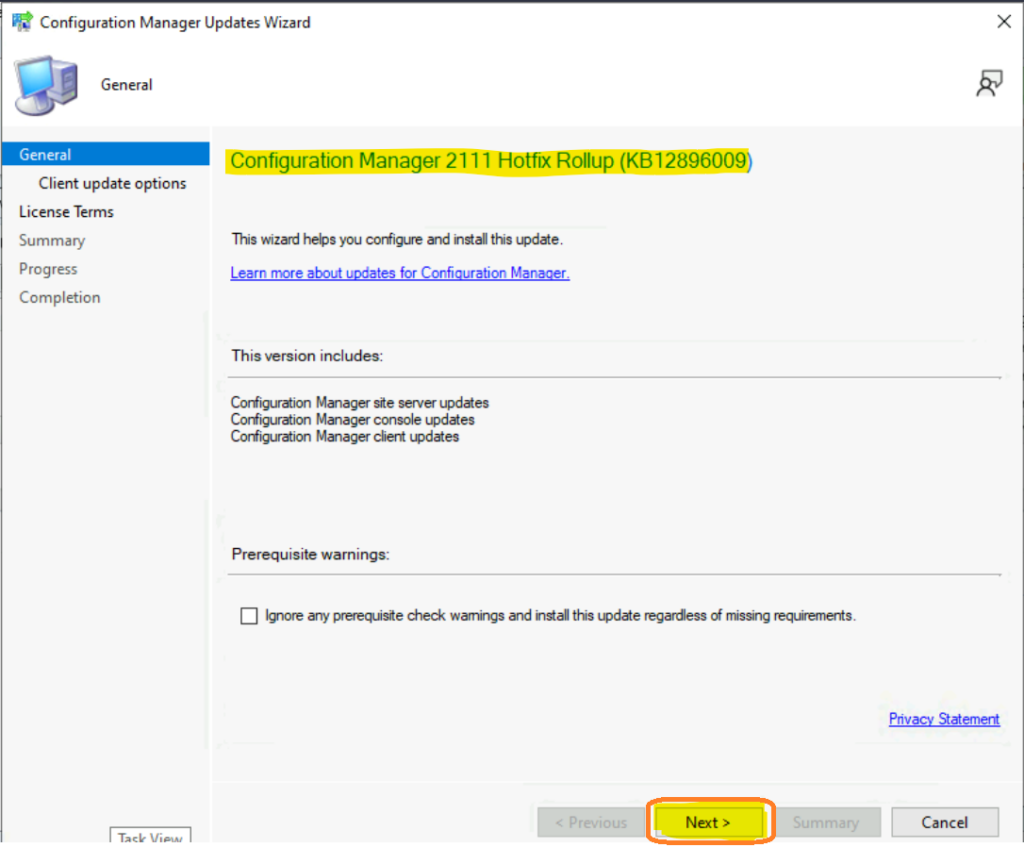Click the General header label text

[127, 85]
